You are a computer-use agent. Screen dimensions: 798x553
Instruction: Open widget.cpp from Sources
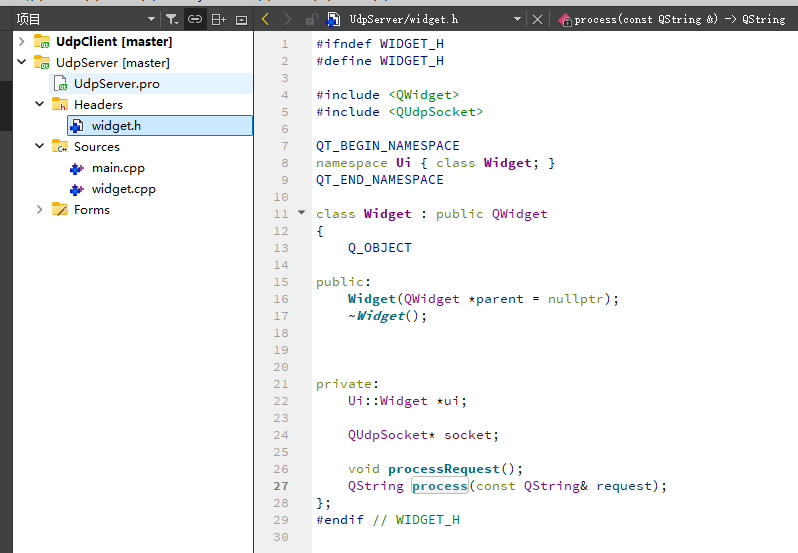pyautogui.click(x=123, y=188)
